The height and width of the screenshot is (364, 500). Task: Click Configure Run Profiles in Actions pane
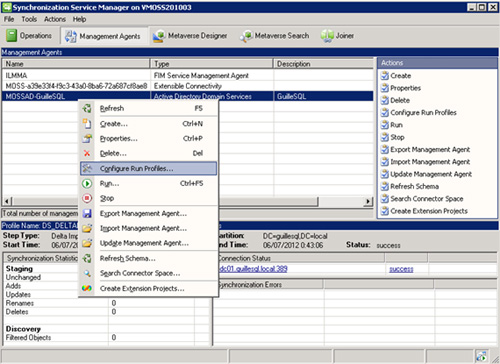tap(423, 113)
